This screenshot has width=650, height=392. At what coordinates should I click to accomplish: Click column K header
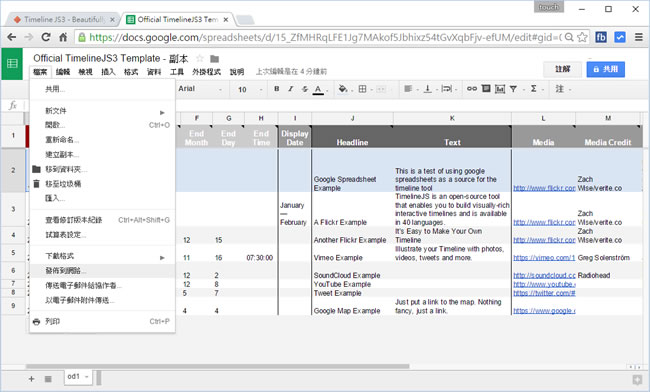click(x=452, y=119)
